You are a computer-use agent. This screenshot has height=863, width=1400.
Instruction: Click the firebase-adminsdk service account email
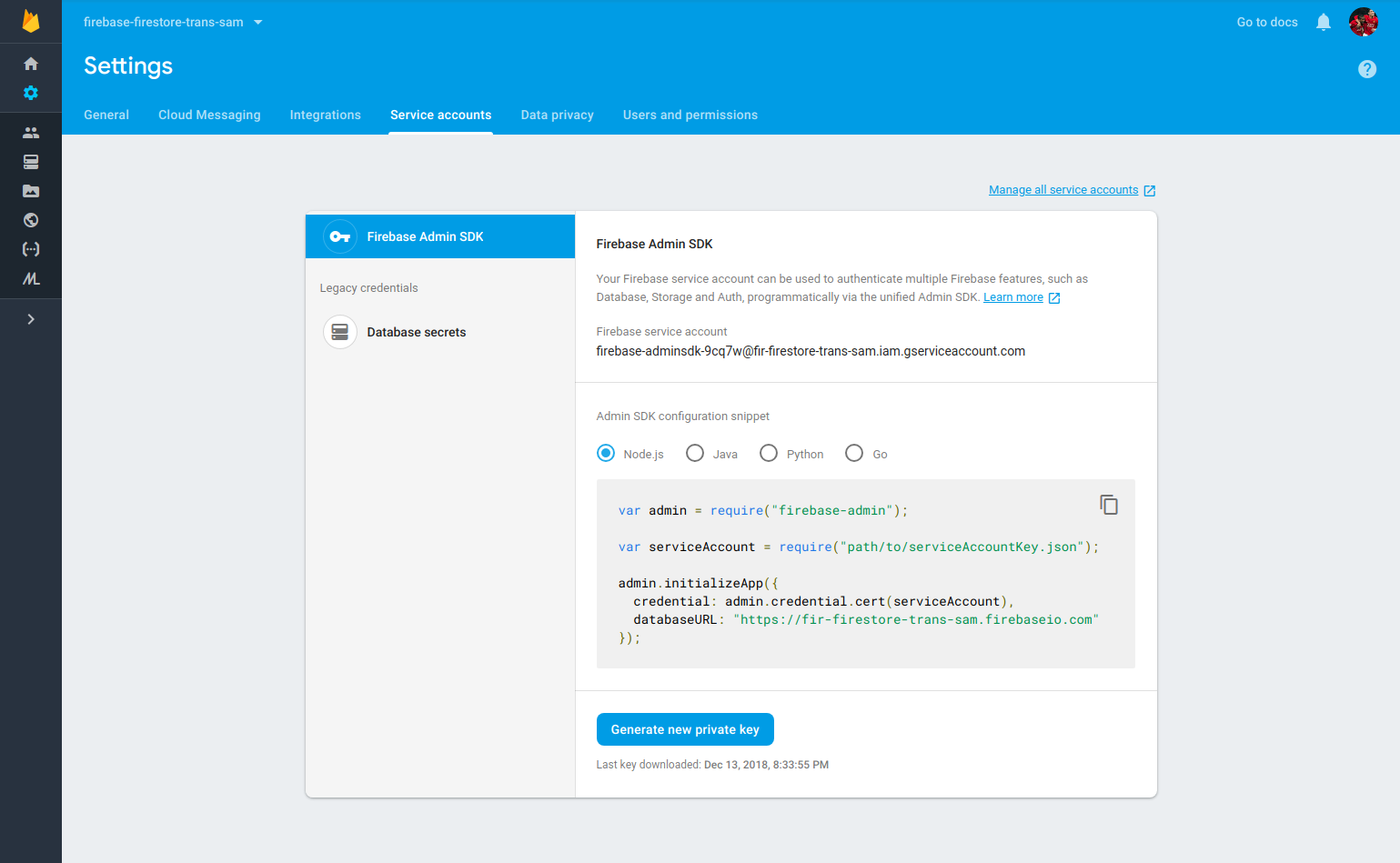(811, 351)
